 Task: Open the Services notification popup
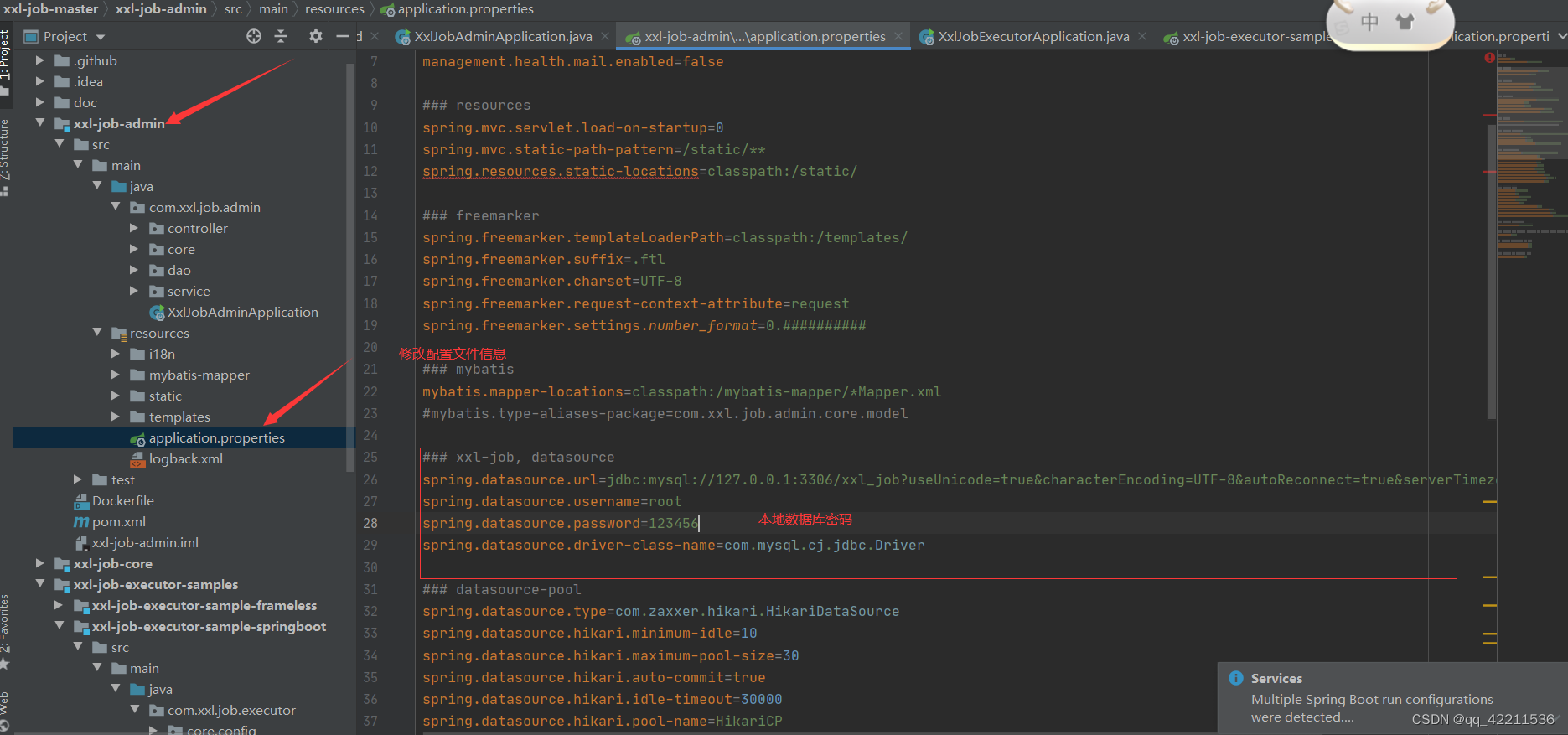coord(1392,697)
